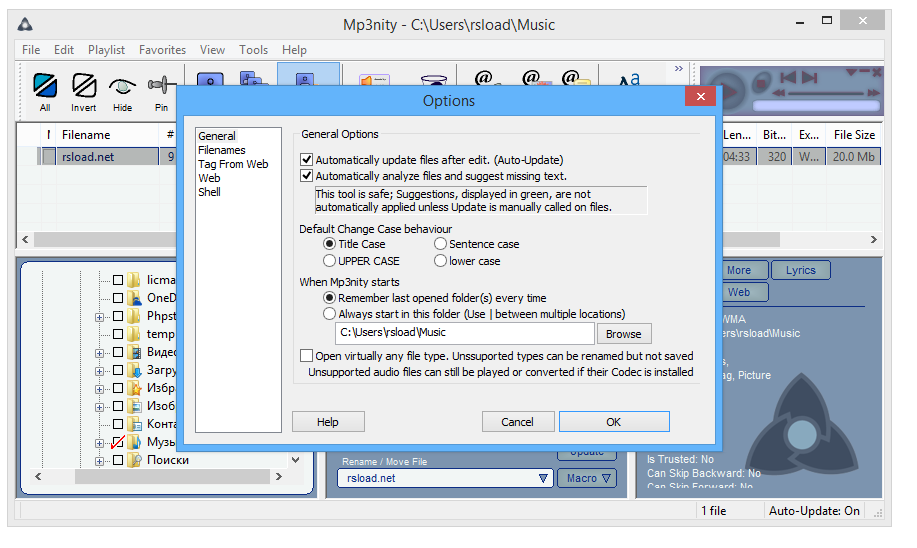Open the player's small dropdown triangle

852,72
